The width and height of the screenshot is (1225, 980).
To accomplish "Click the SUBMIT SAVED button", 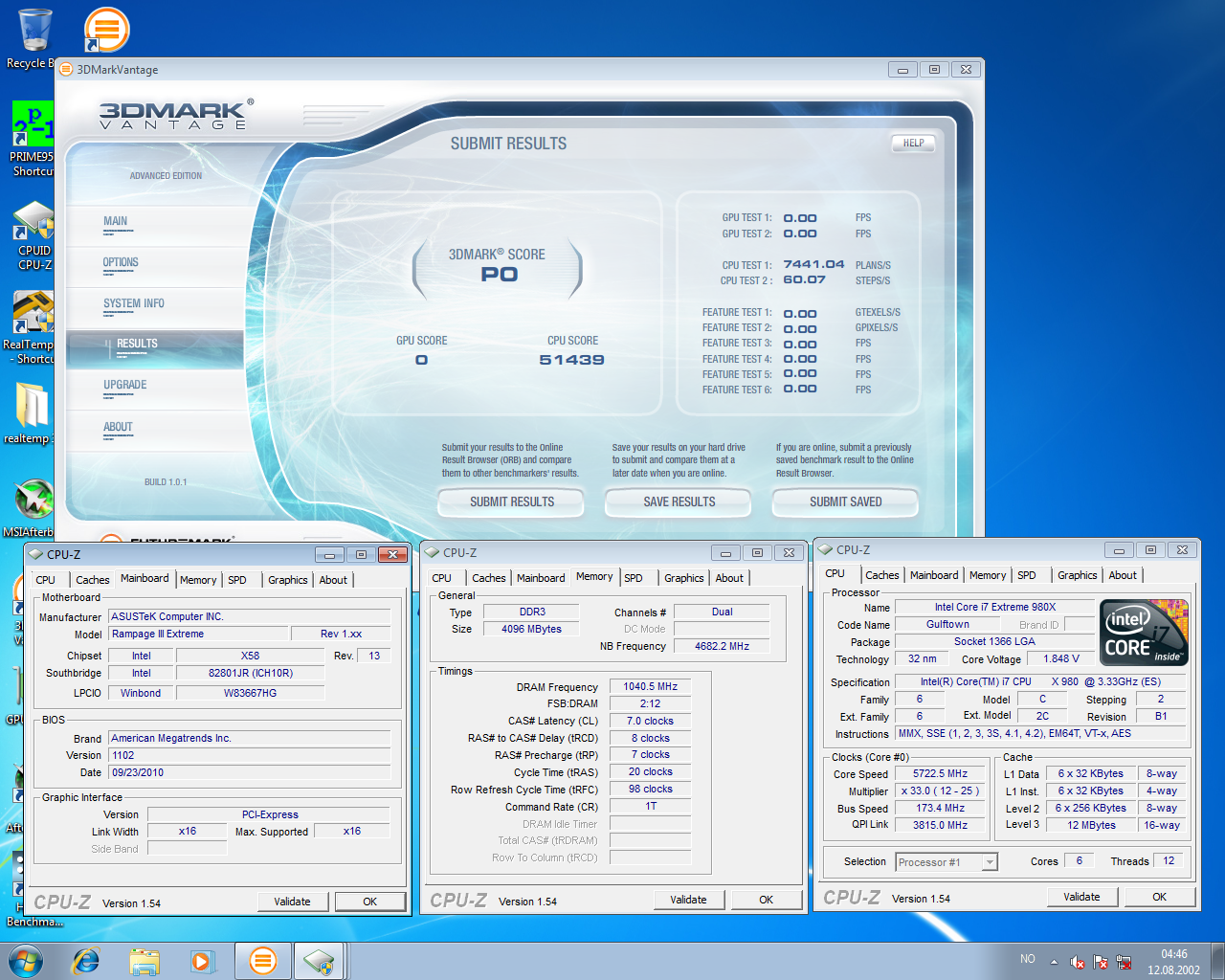I will (x=846, y=501).
